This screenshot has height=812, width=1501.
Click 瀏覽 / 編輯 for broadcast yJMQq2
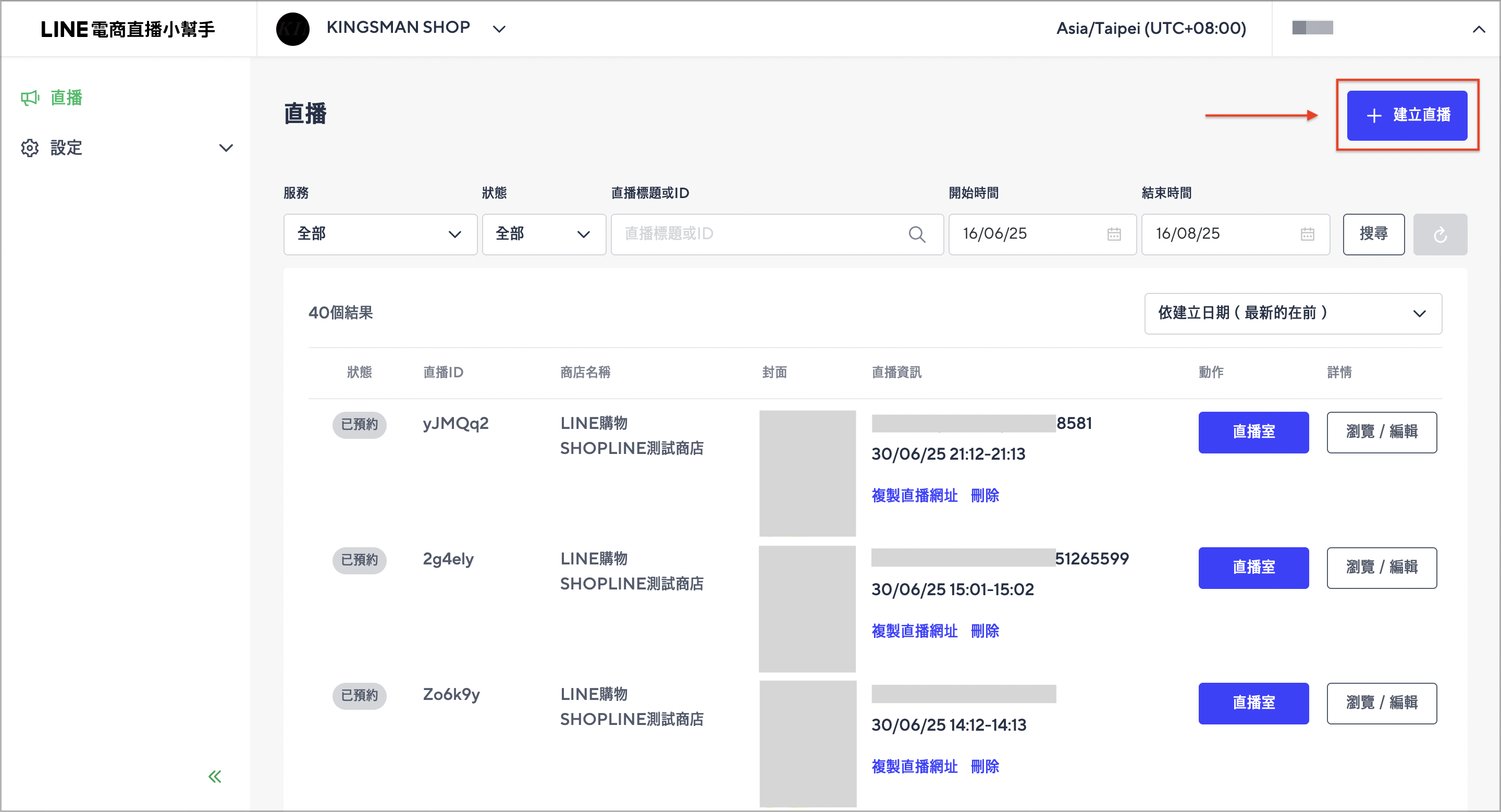click(x=1382, y=432)
